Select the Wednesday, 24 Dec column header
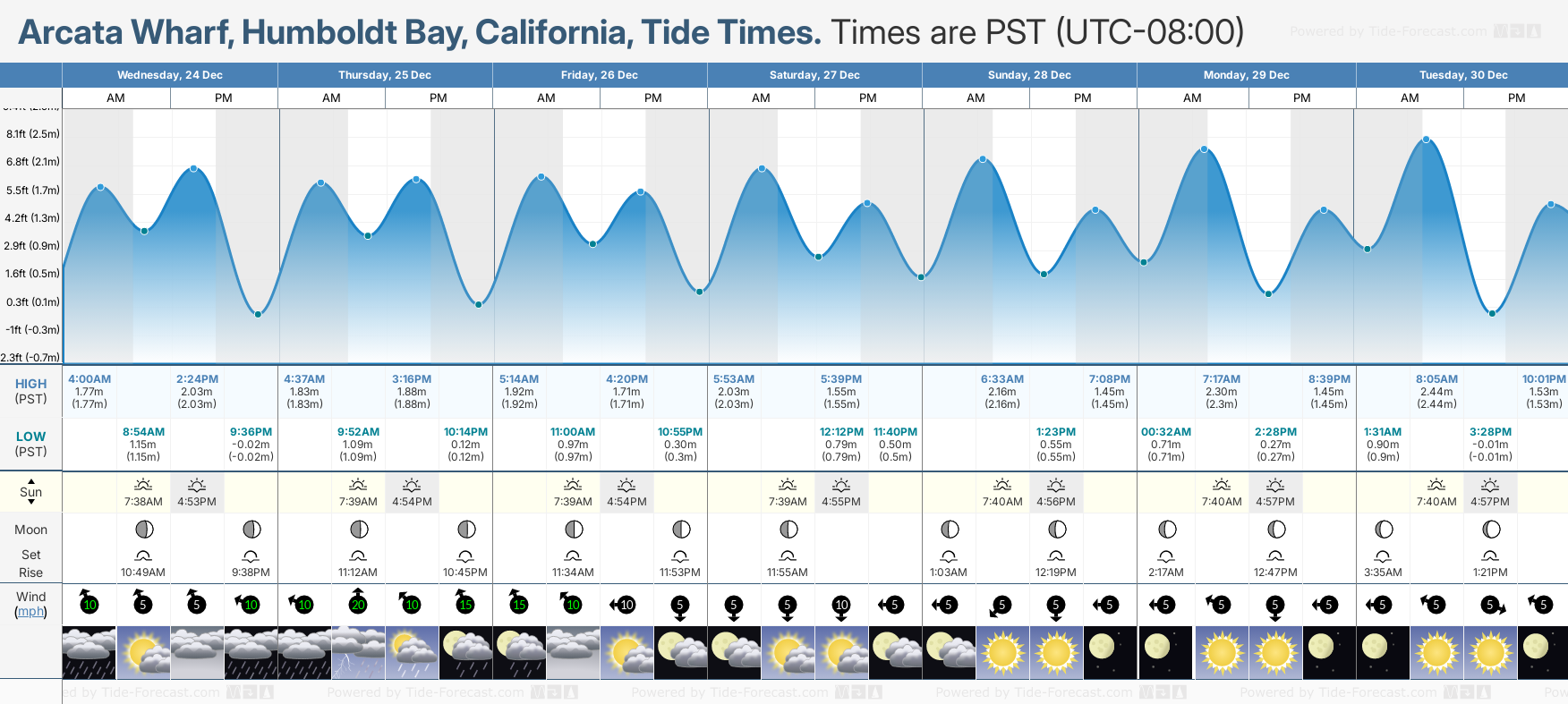Screen dimensions: 1568x704 pos(170,75)
